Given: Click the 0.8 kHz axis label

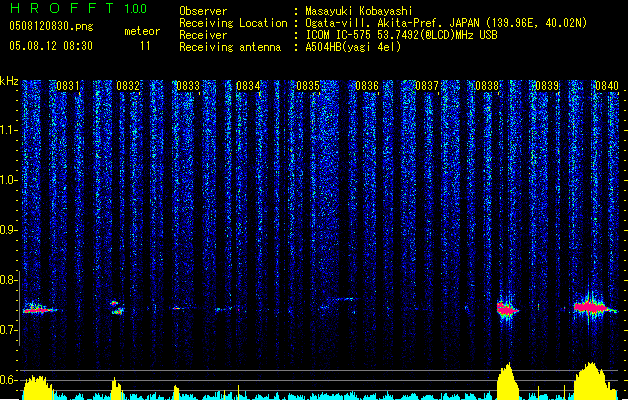Looking at the screenshot, I should point(9,280).
